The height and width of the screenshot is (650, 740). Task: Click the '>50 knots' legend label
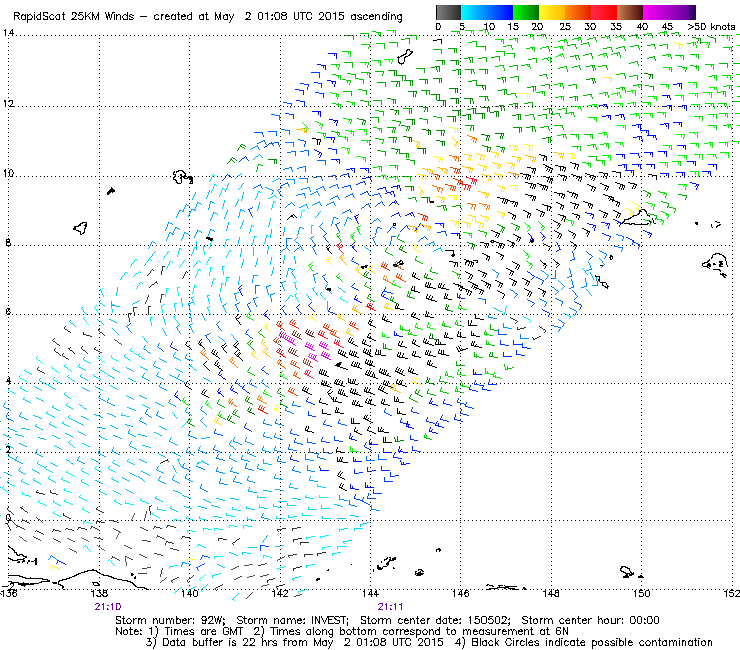pyautogui.click(x=711, y=27)
